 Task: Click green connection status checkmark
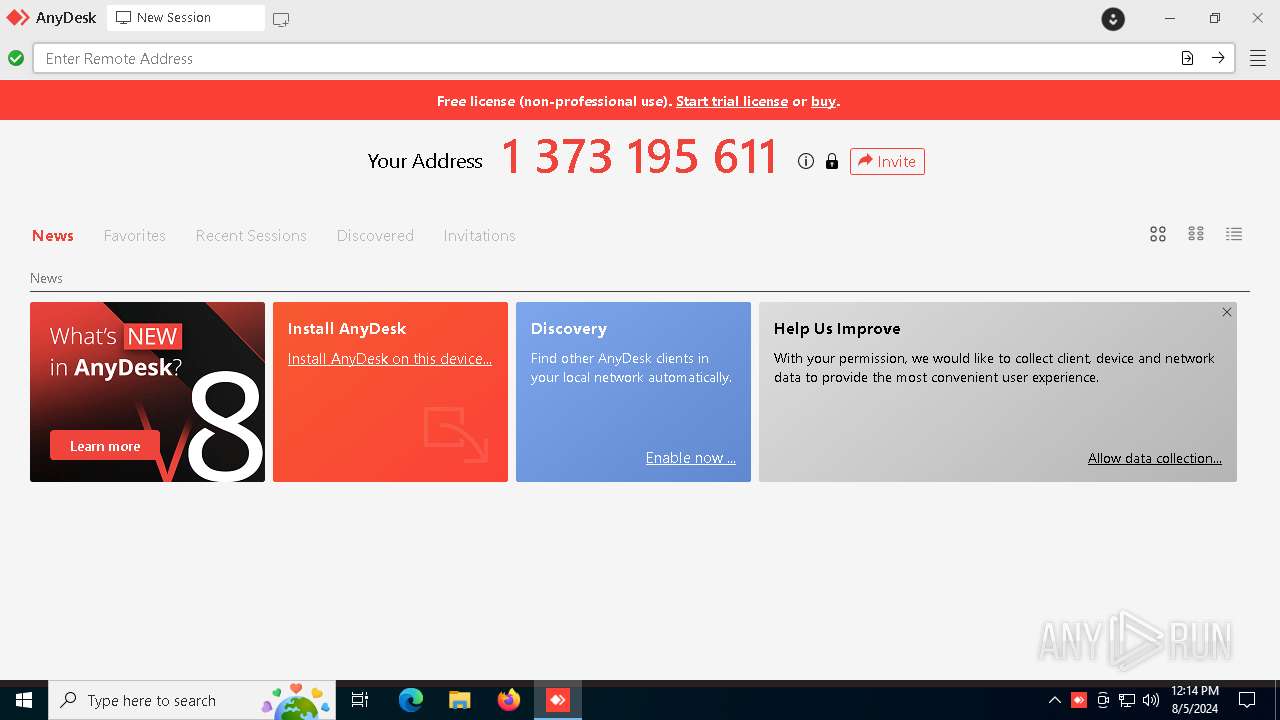16,58
